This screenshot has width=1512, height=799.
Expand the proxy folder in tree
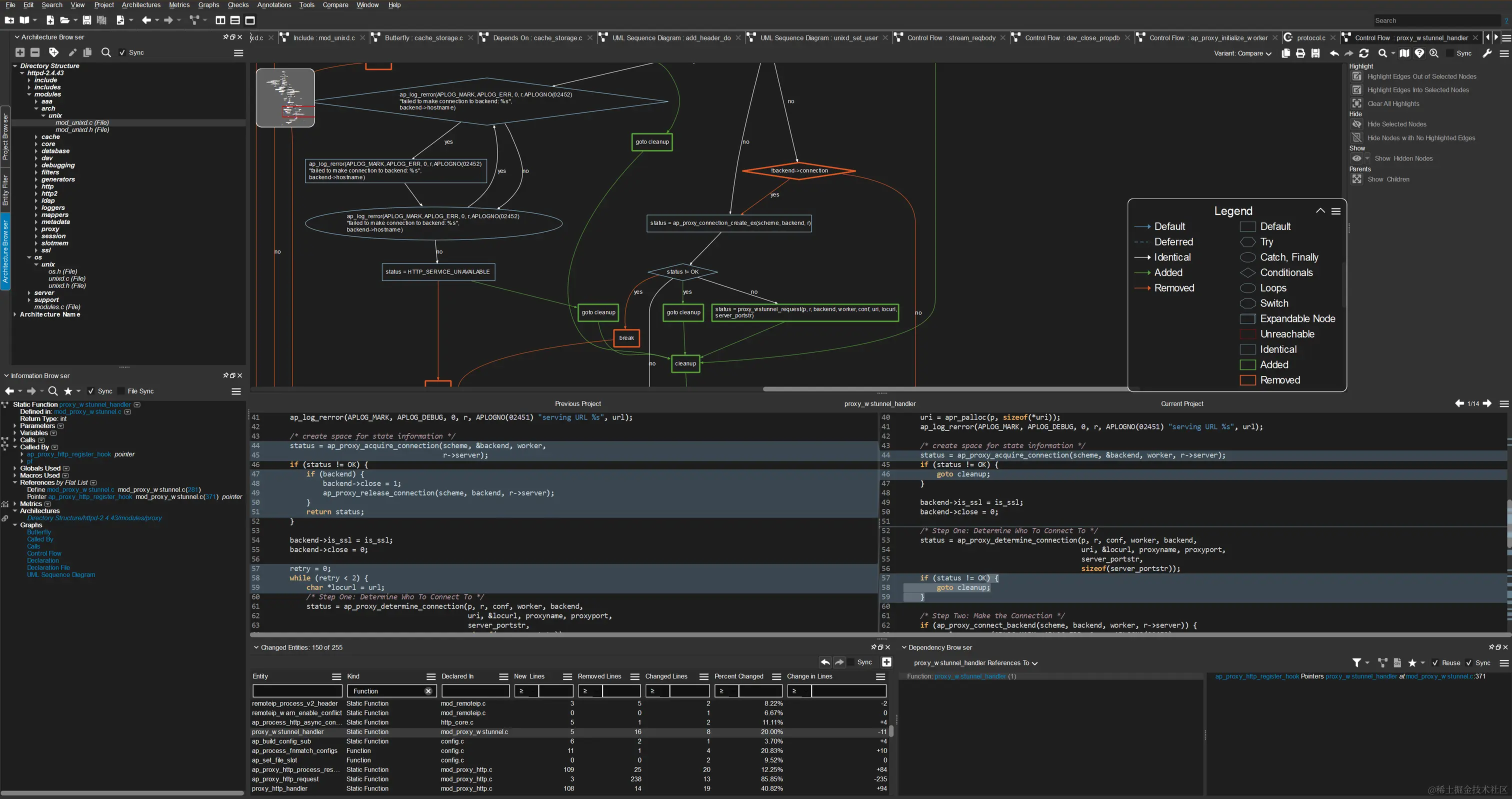pos(36,229)
